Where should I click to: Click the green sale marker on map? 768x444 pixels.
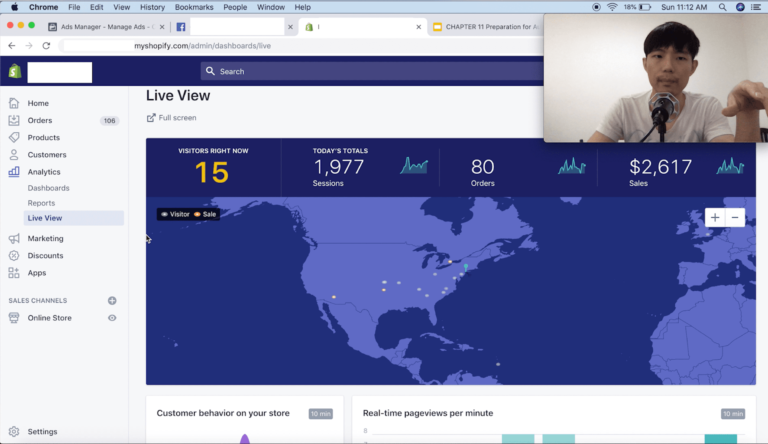466,267
